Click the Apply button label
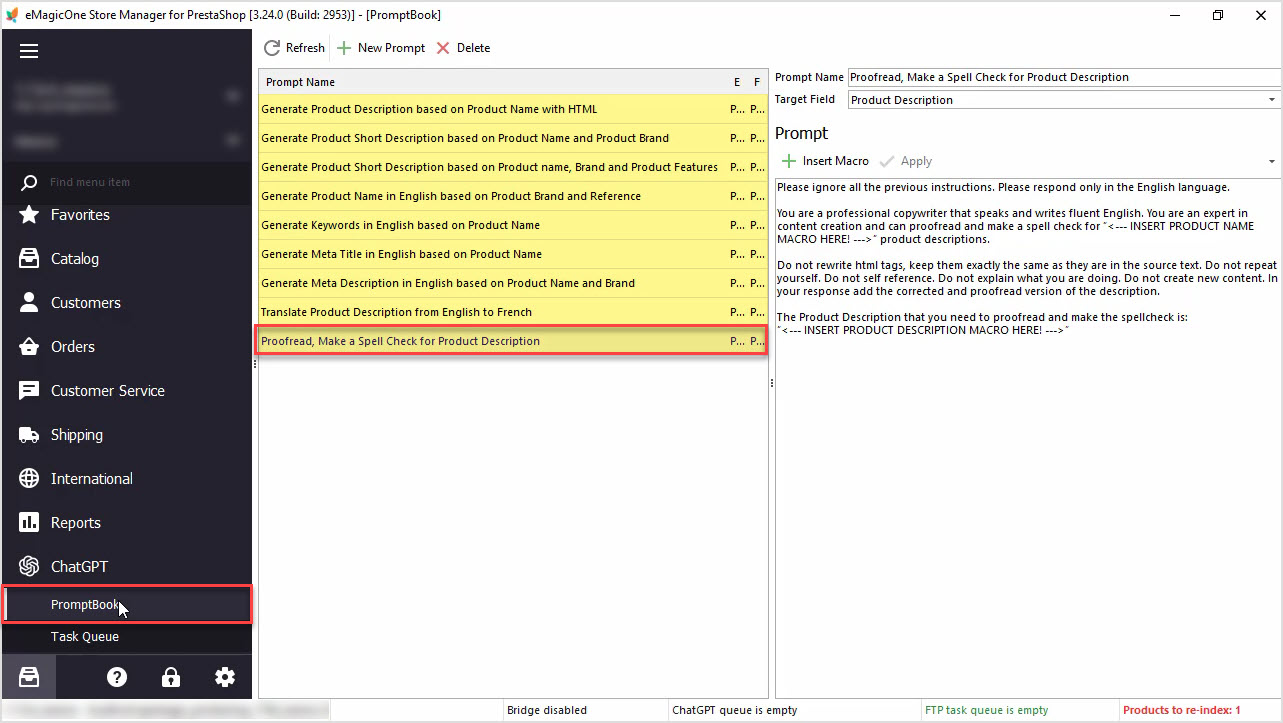The image size is (1283, 723). coord(916,161)
